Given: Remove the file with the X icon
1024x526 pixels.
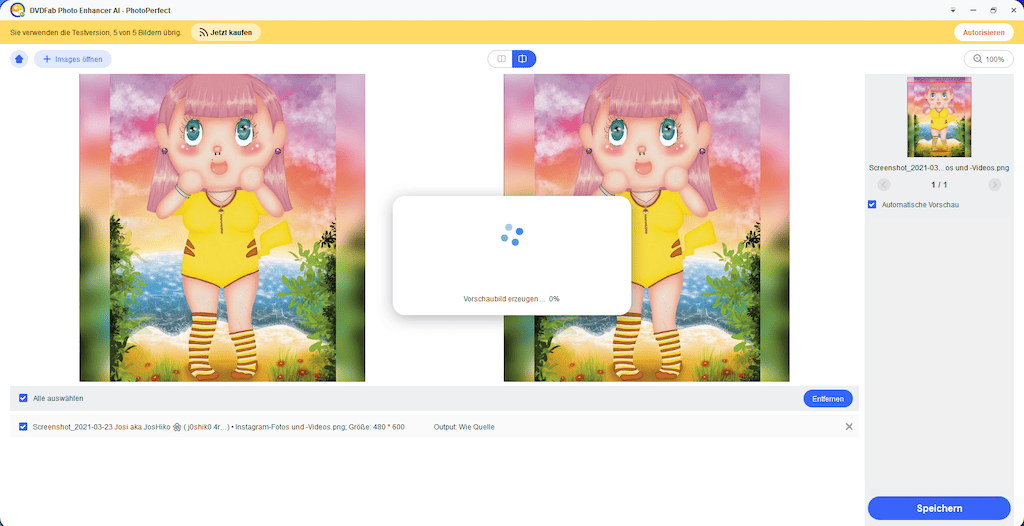Looking at the screenshot, I should [849, 427].
